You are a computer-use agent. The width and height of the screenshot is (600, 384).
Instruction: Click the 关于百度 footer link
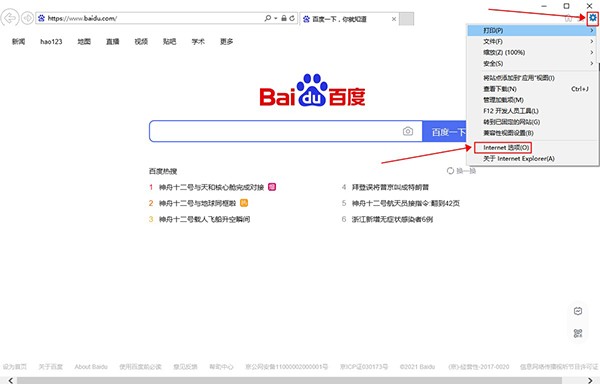pos(51,367)
